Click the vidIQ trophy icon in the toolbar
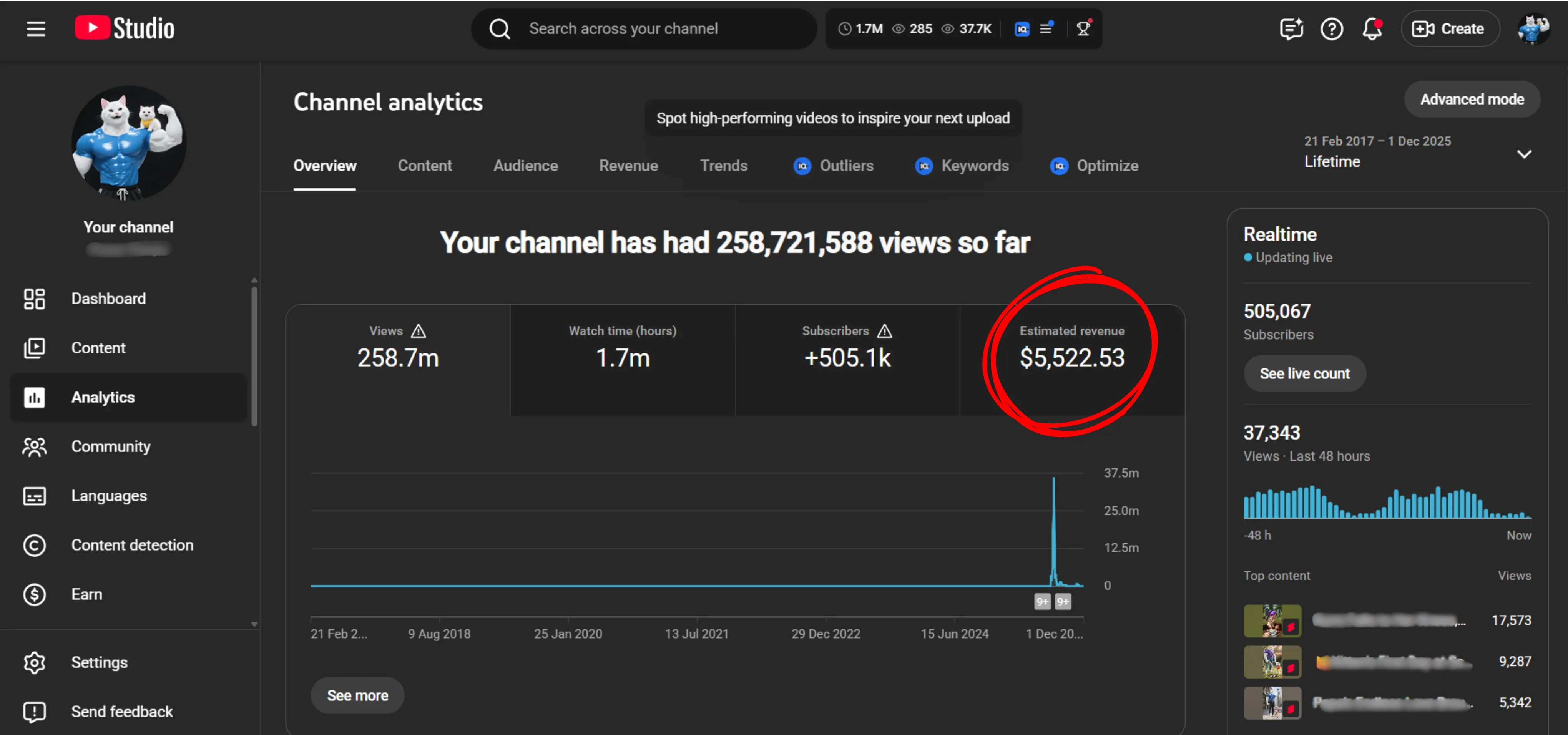The width and height of the screenshot is (1568, 735). 1083,28
